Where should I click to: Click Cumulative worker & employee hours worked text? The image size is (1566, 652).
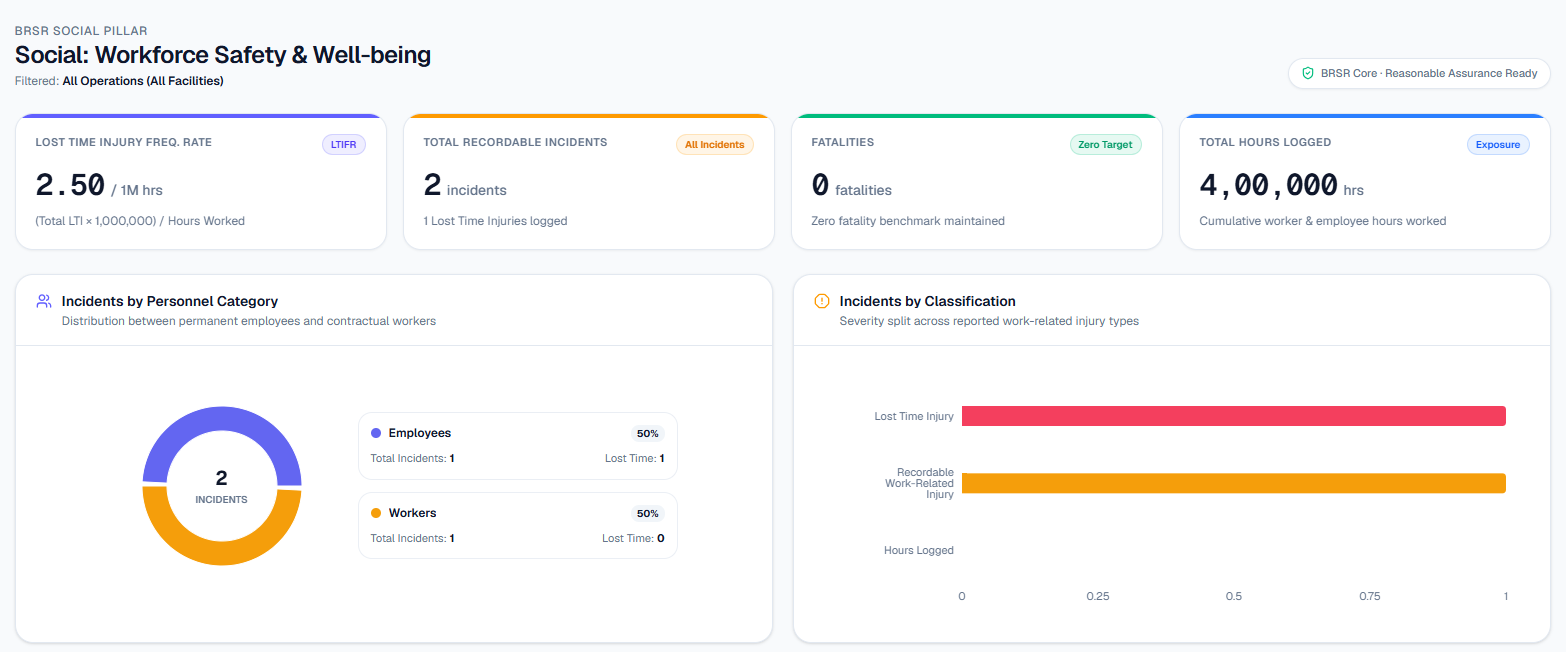tap(1322, 221)
